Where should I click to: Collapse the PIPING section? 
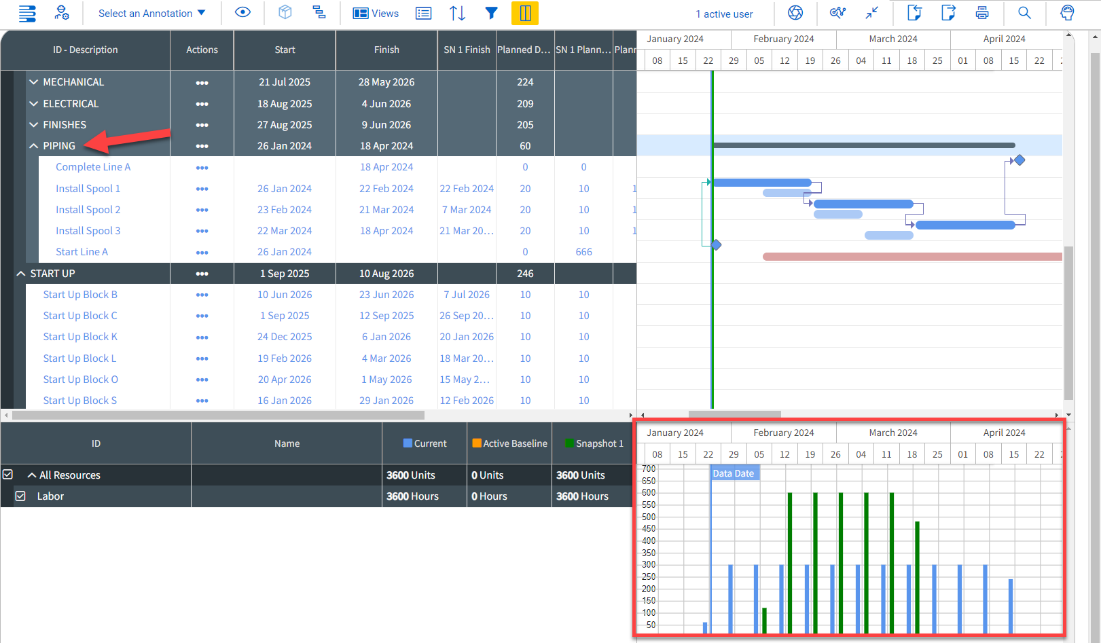pyautogui.click(x=32, y=145)
